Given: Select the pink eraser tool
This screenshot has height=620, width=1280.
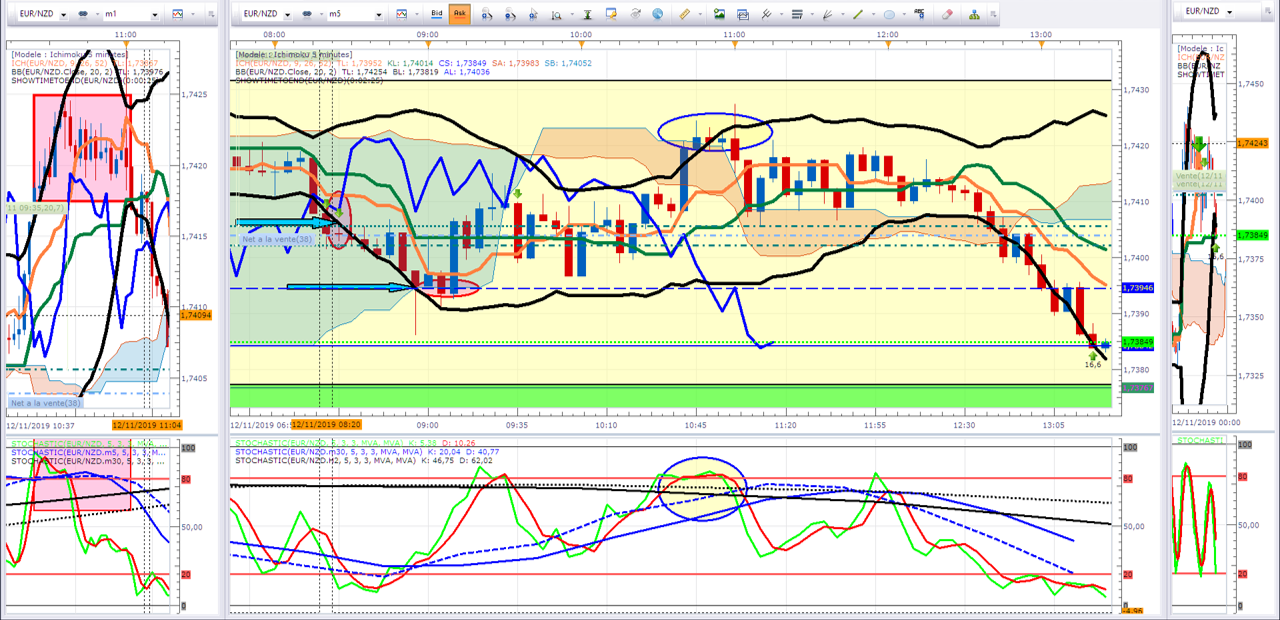Looking at the screenshot, I should (947, 14).
